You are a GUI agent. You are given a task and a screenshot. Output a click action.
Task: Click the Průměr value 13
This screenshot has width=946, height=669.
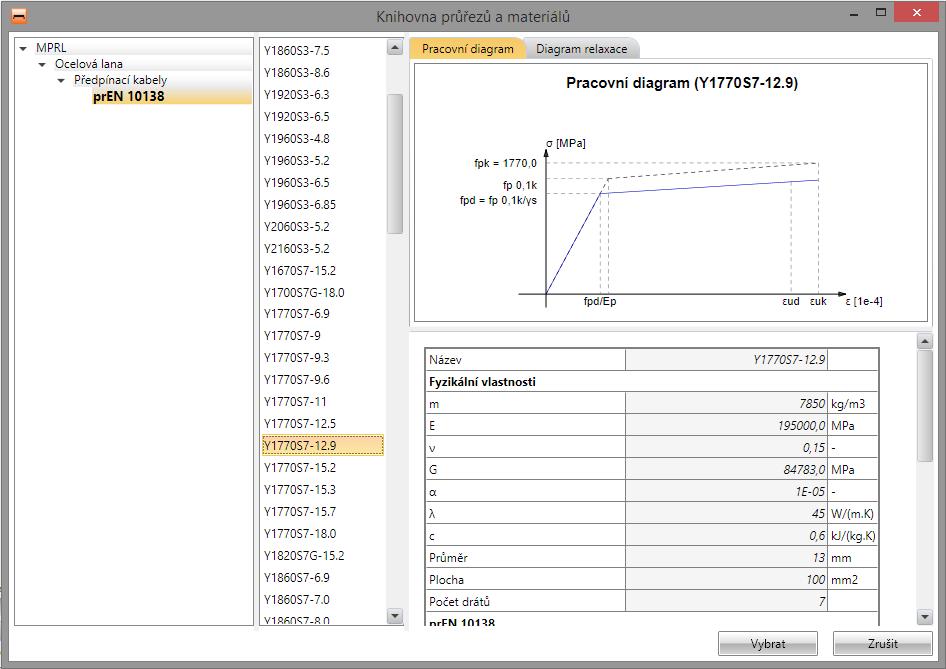coord(726,557)
